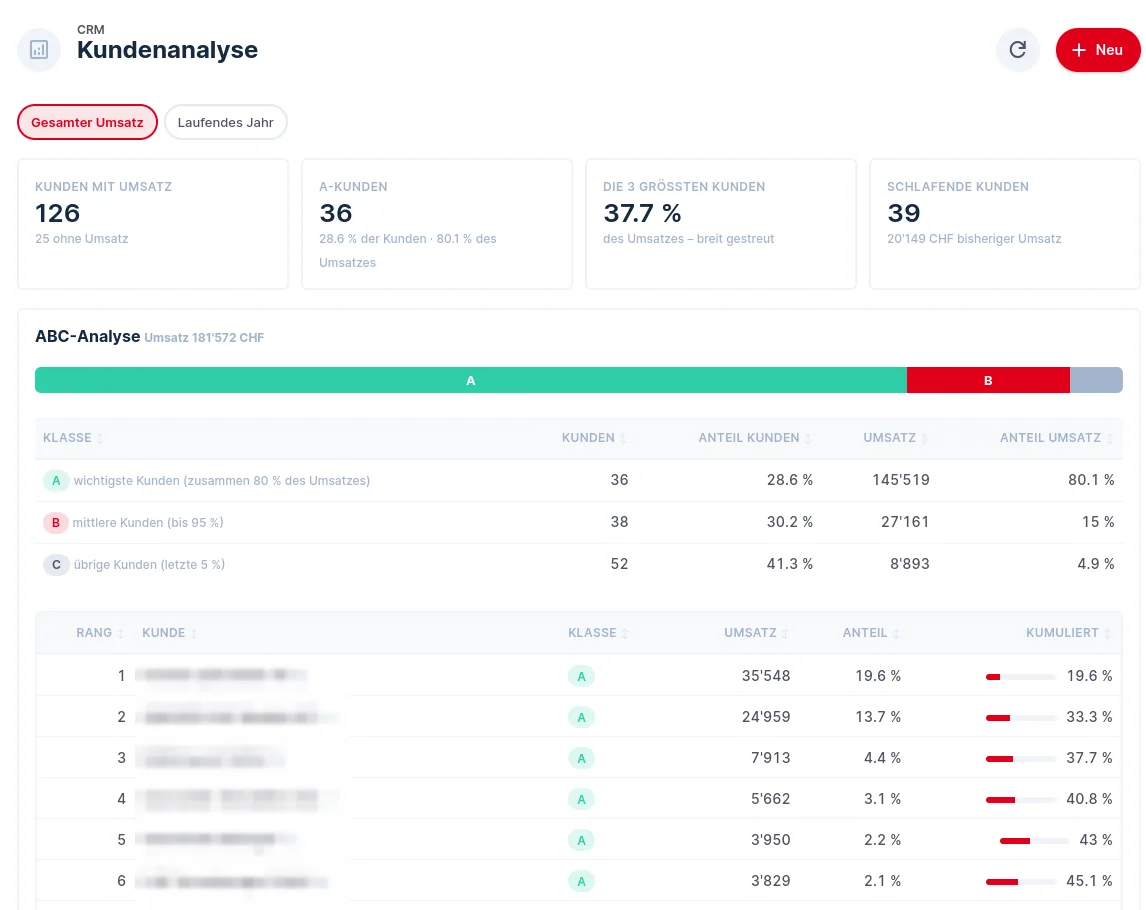1146x910 pixels.
Task: Sort ABC table by Kunden count
Action: (x=593, y=438)
